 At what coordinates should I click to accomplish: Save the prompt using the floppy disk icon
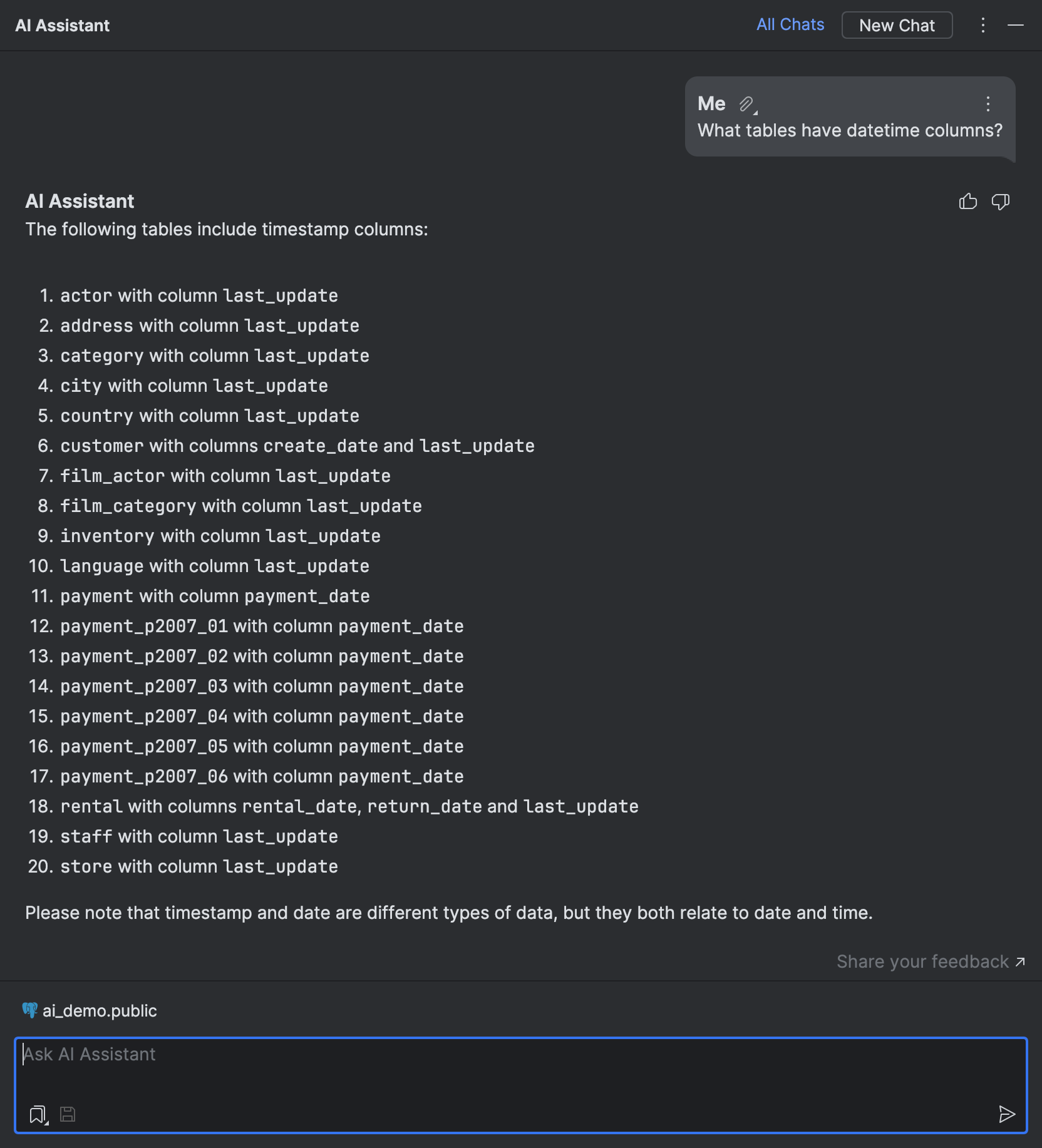click(x=68, y=1114)
